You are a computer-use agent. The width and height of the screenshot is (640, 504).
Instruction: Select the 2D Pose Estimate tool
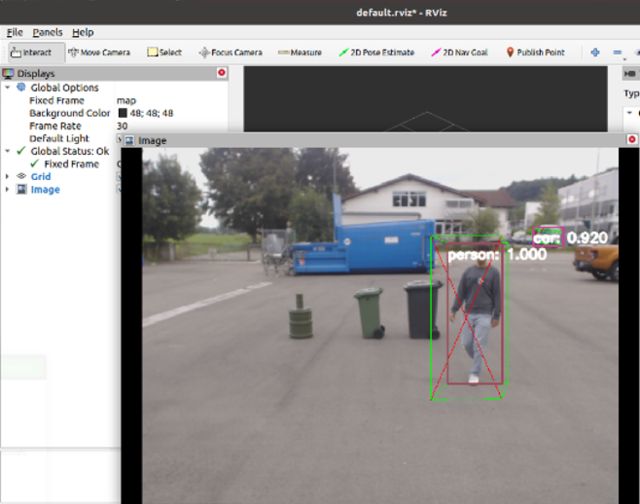pos(376,52)
